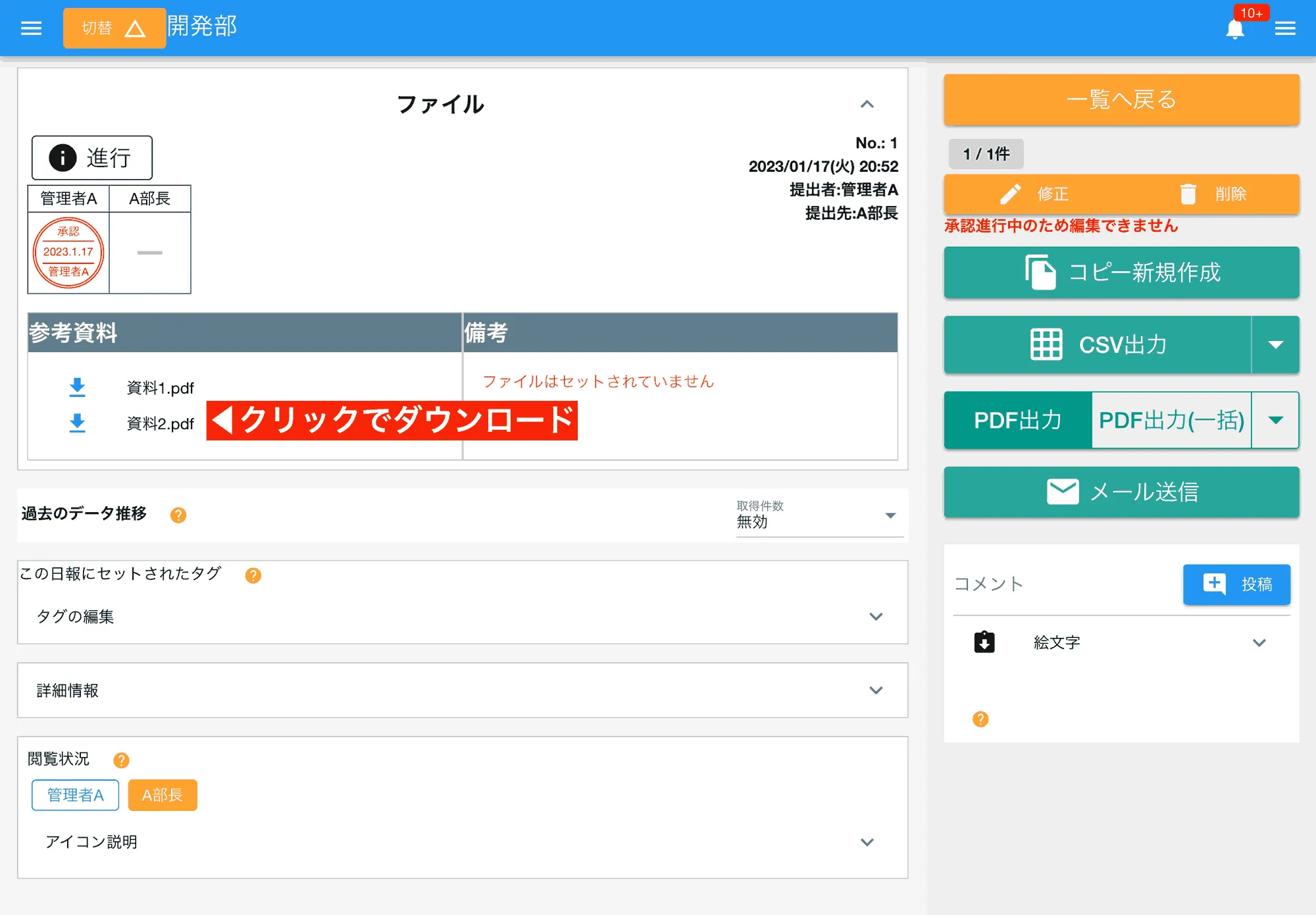Select the 管理者A viewer badge
The image size is (1316, 915).
(74, 795)
